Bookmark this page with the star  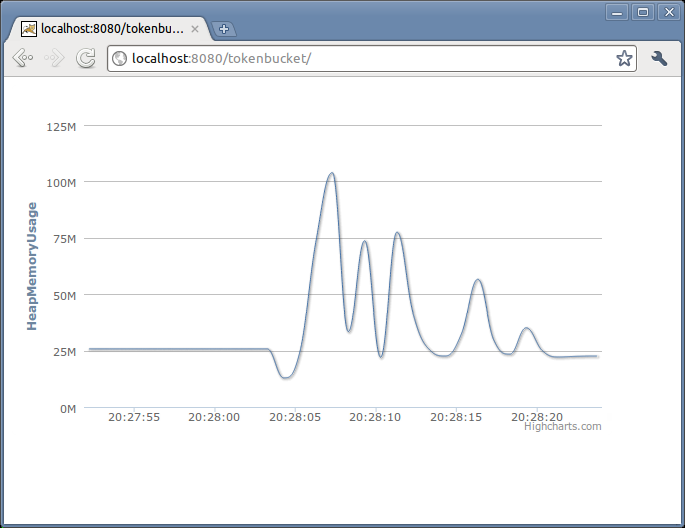pos(624,58)
